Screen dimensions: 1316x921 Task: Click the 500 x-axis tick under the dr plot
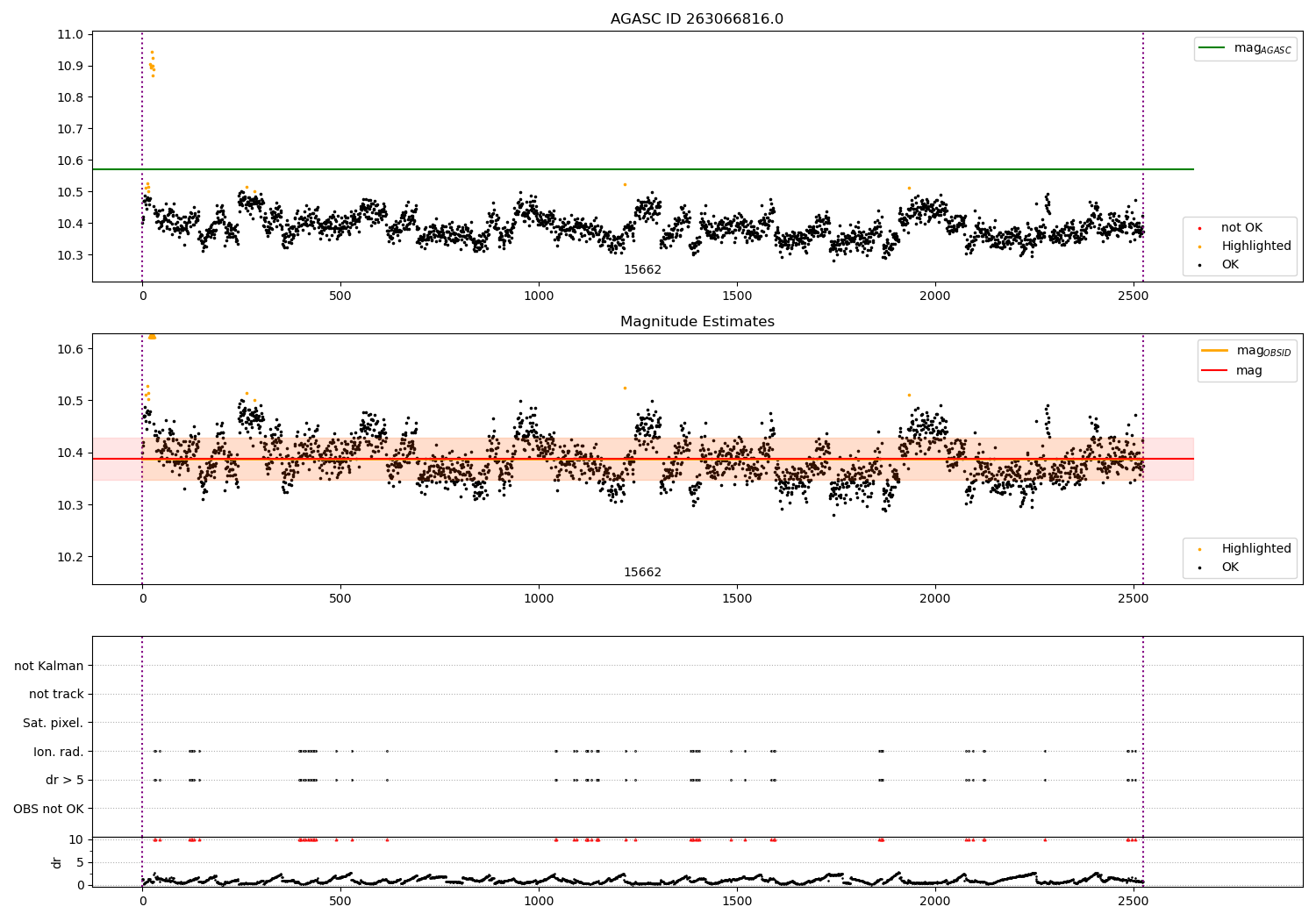340,902
